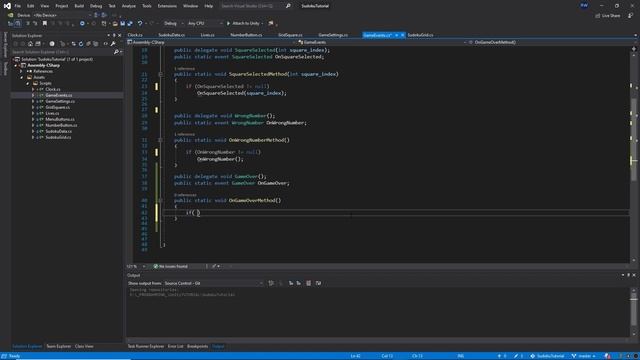Click the Solution Explorer properties wrench icon
640x360 pixels.
[x=113, y=44]
